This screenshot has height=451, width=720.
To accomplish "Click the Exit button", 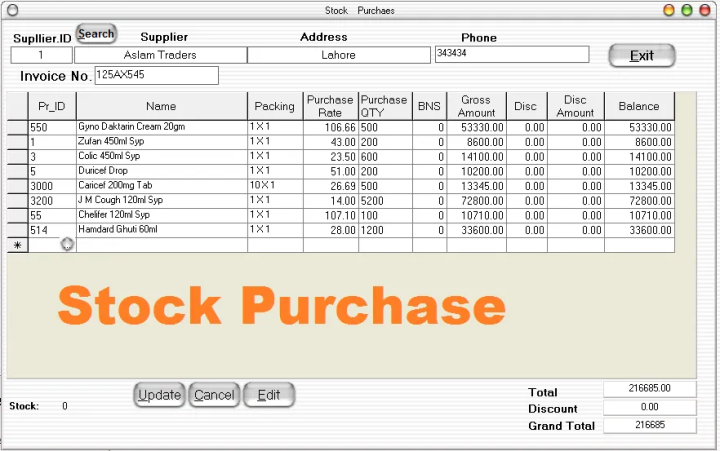I will click(641, 56).
